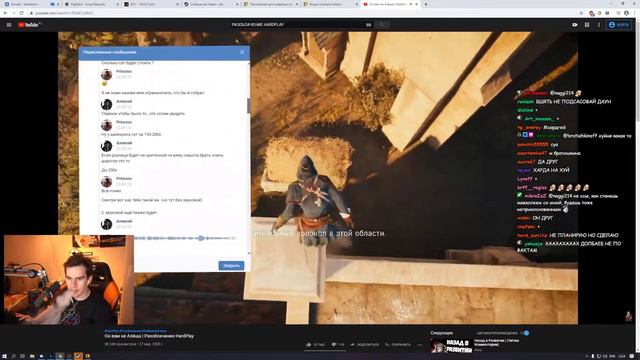640x360 pixels.
Task: Open the next video thumbnail 'Назад в Развитие'
Action: (451, 346)
